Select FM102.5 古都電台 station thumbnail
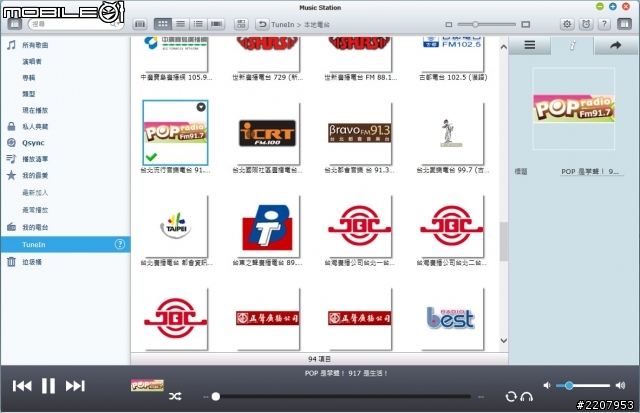Viewport: 640px width, 413px height. pos(451,54)
